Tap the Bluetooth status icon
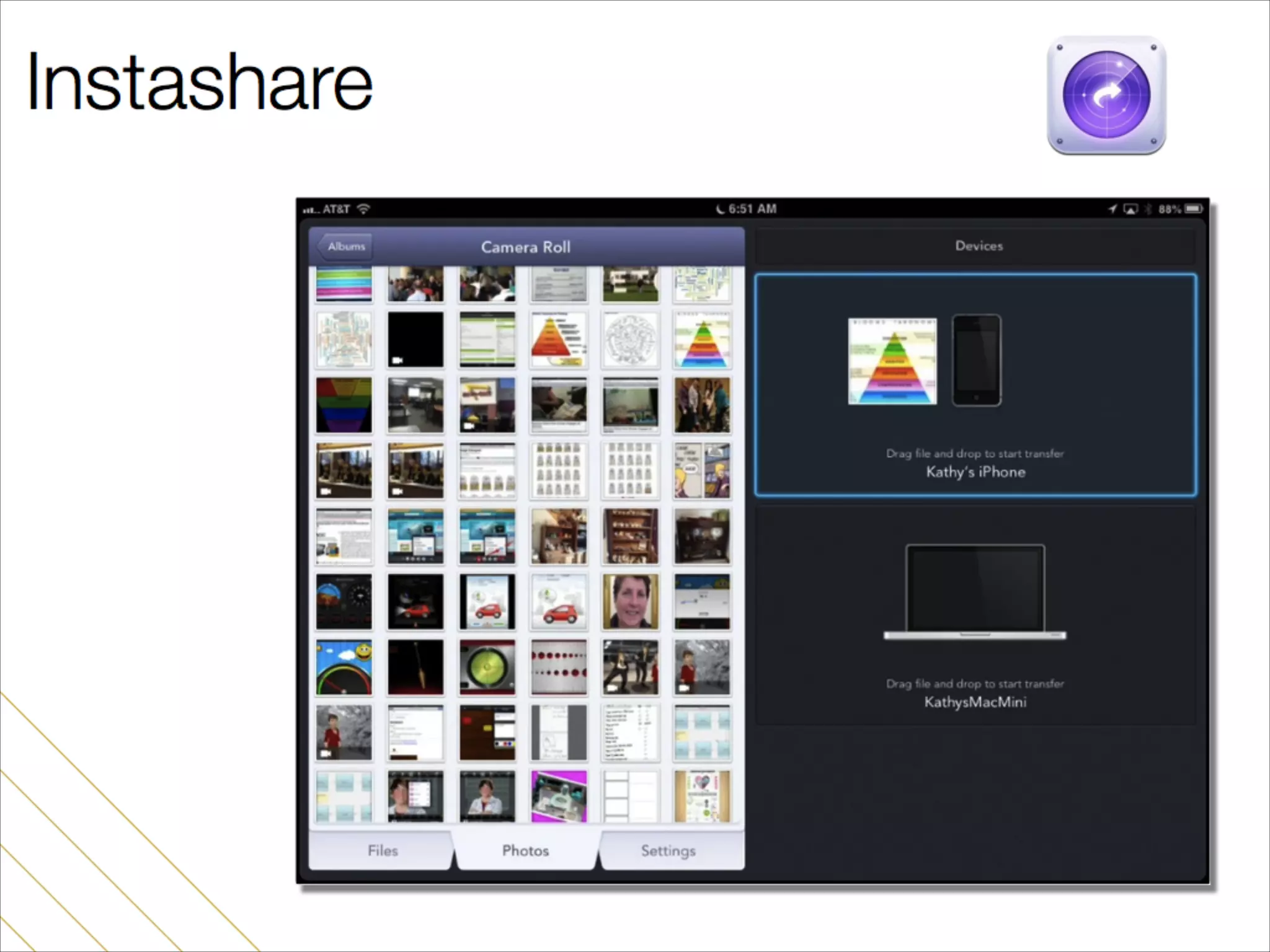1270x952 pixels. 1147,209
